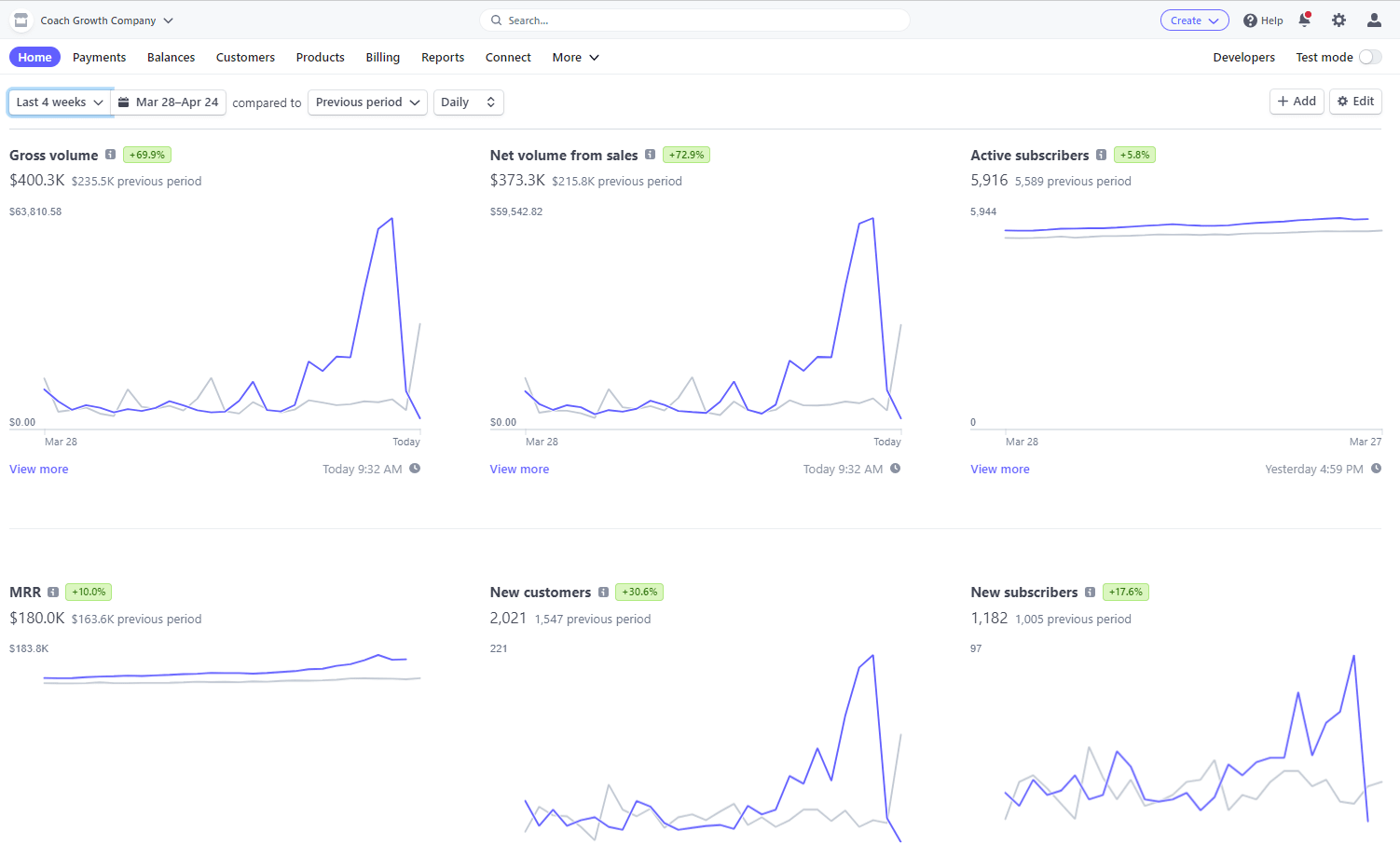This screenshot has height=845, width=1400.
Task: Open the Previous period comparison dropdown
Action: pyautogui.click(x=367, y=102)
